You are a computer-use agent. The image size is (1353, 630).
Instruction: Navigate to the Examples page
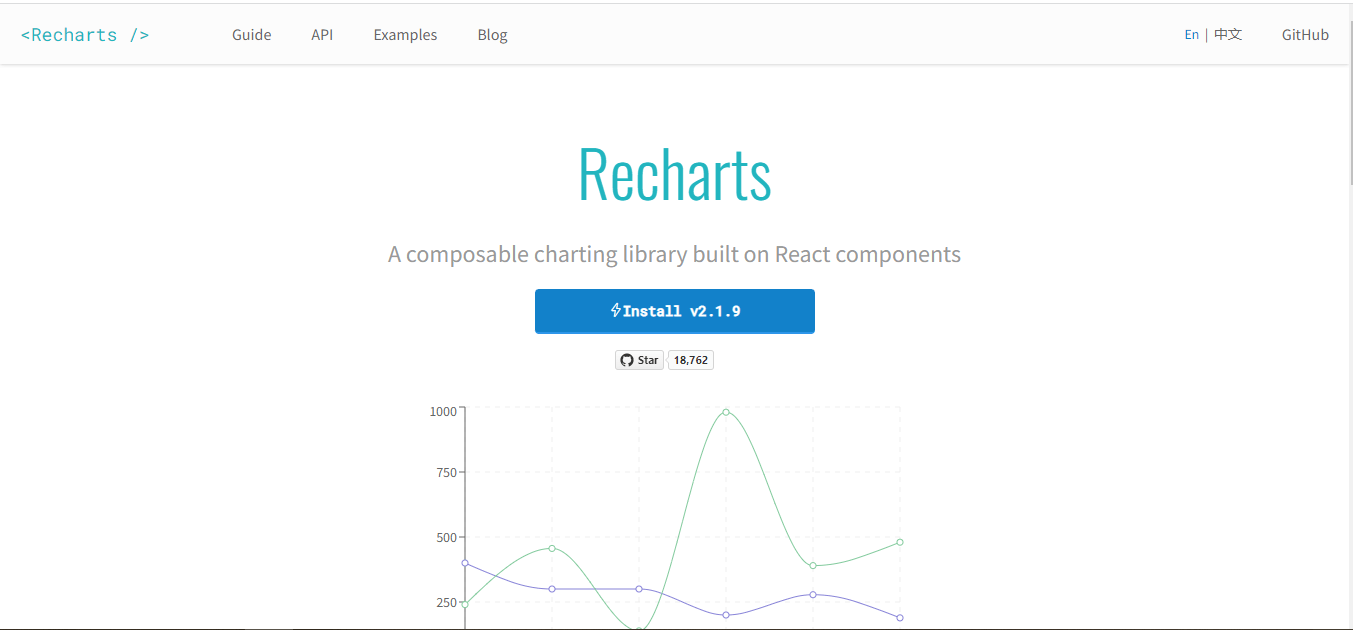[x=405, y=34]
